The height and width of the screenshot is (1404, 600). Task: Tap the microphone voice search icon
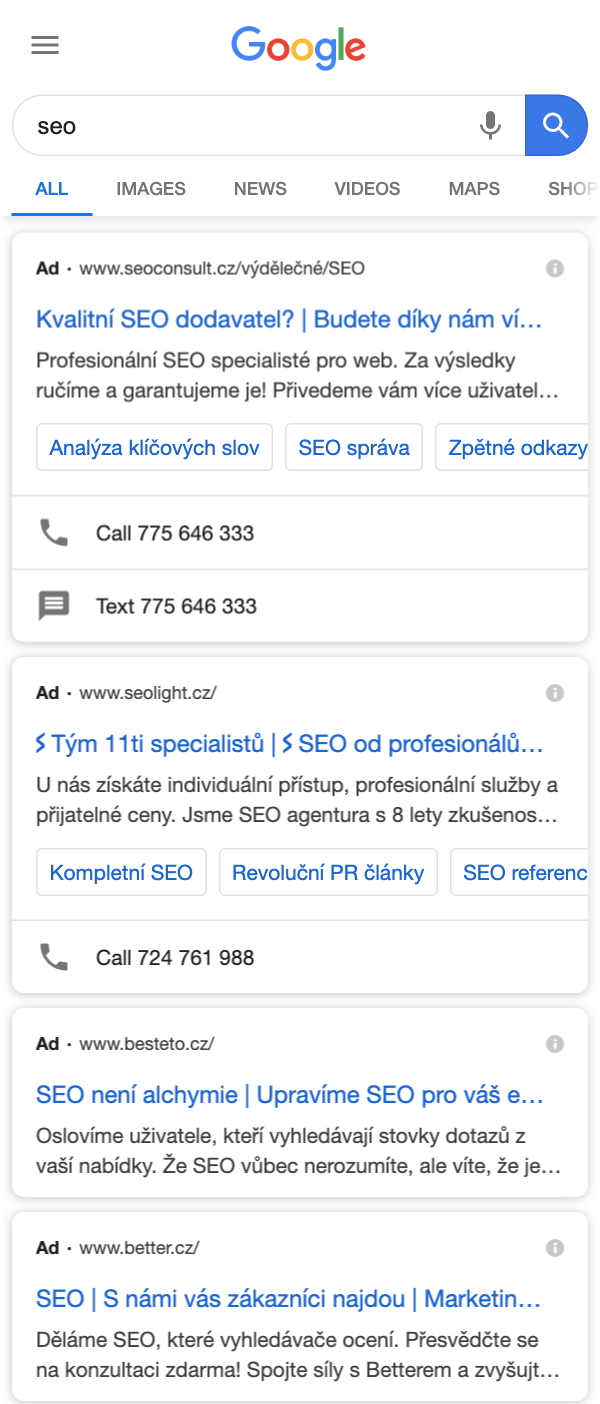tap(490, 126)
